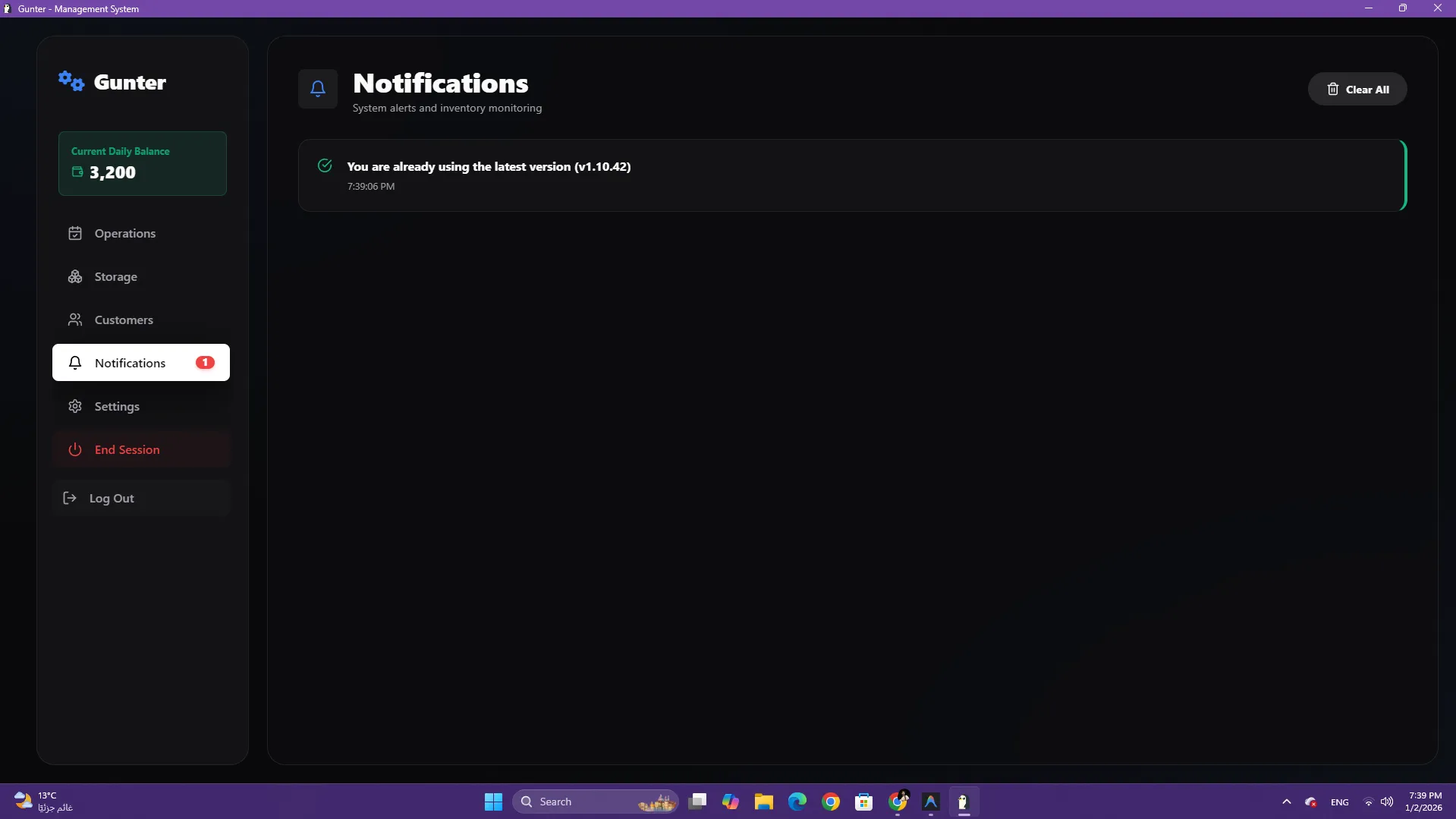This screenshot has width=1456, height=819.
Task: Open the Storage section
Action: (x=141, y=276)
